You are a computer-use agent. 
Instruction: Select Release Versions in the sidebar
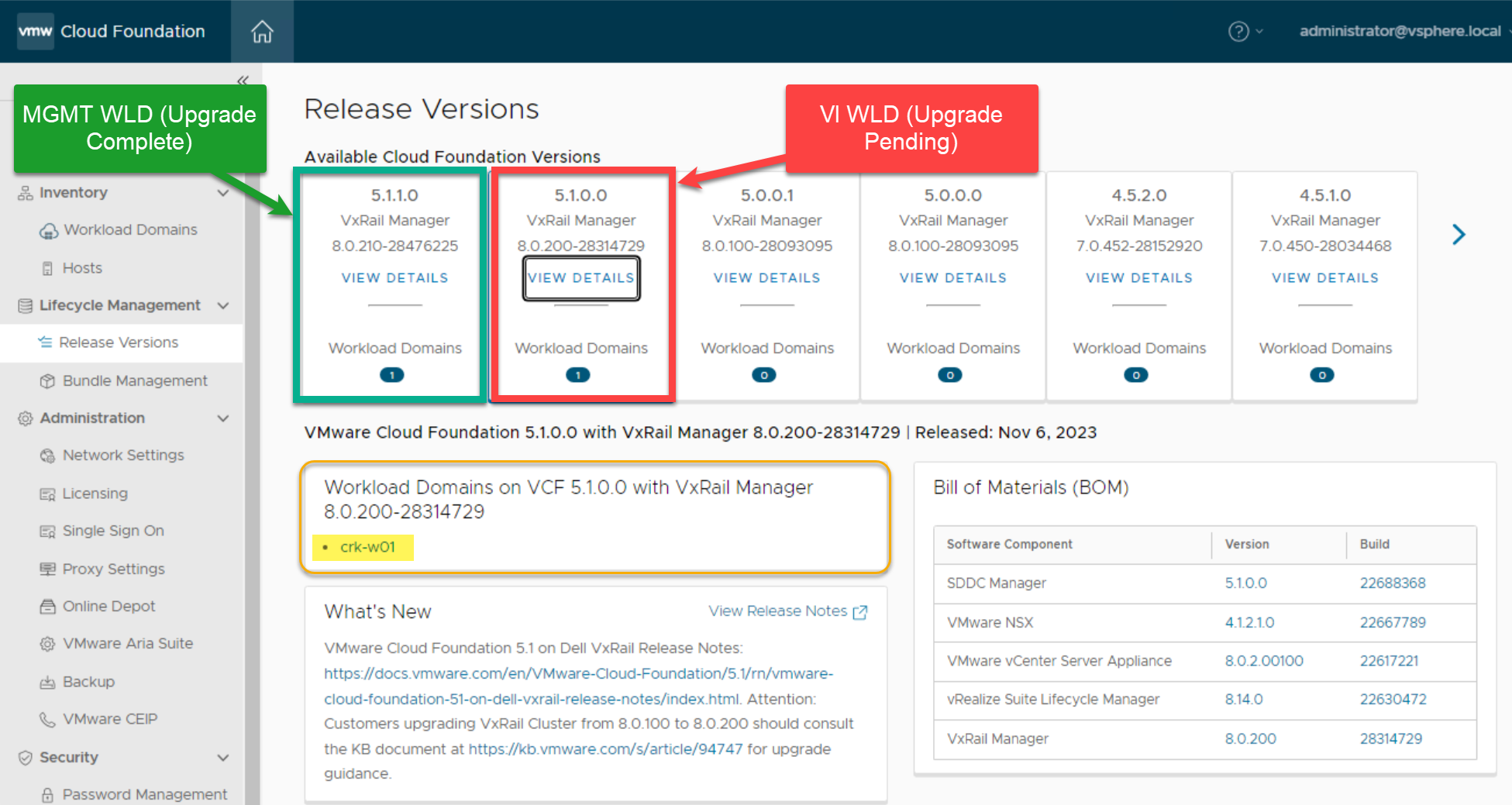(x=119, y=342)
